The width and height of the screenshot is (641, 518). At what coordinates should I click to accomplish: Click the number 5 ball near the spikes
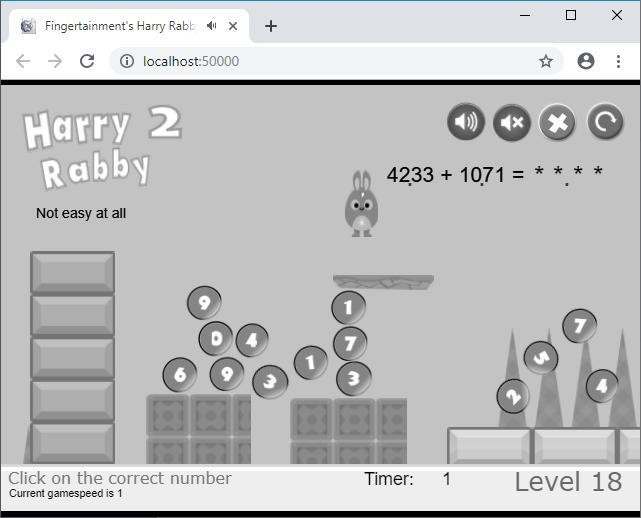(541, 358)
